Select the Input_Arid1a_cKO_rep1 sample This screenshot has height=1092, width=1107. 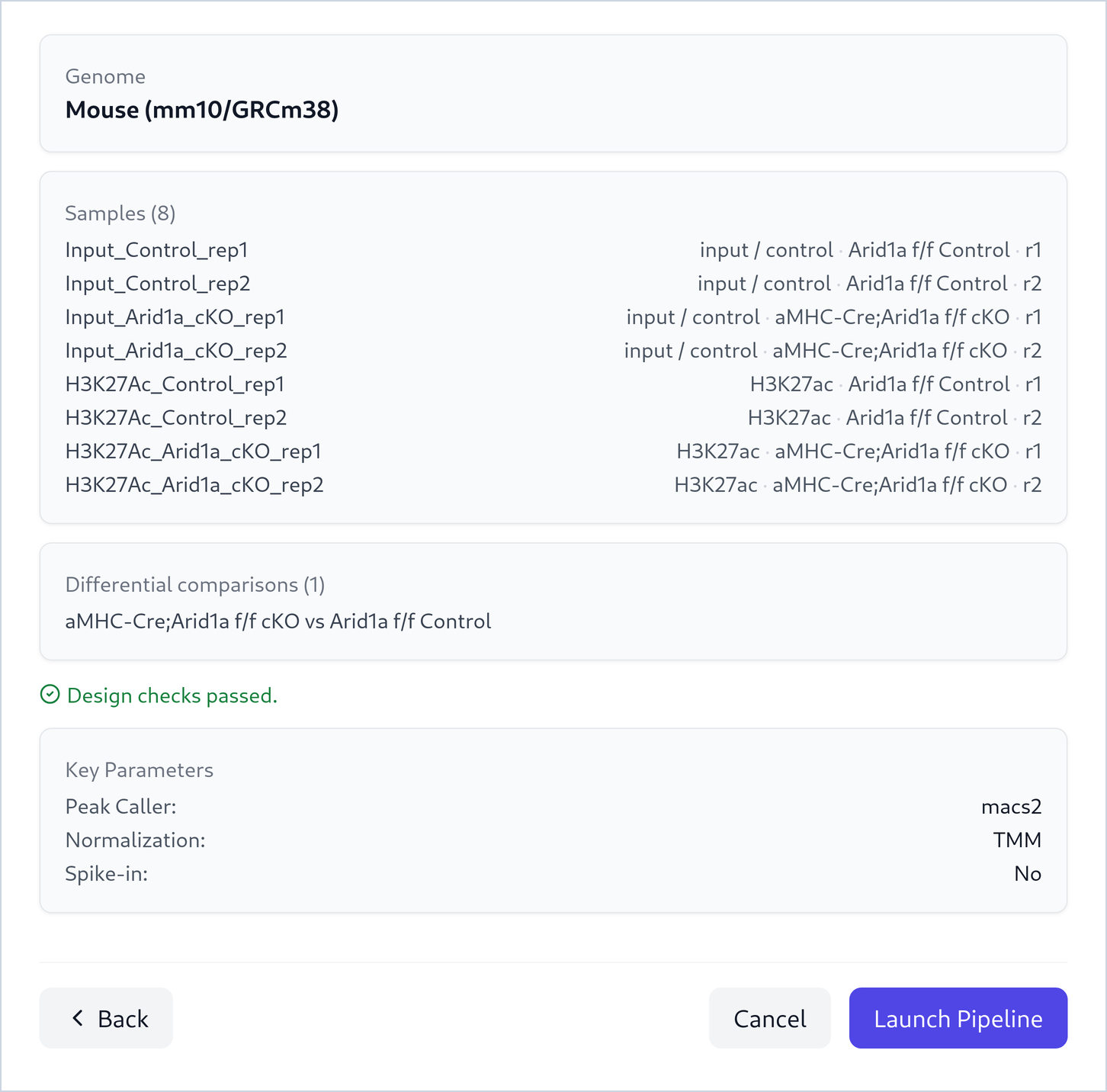553,317
